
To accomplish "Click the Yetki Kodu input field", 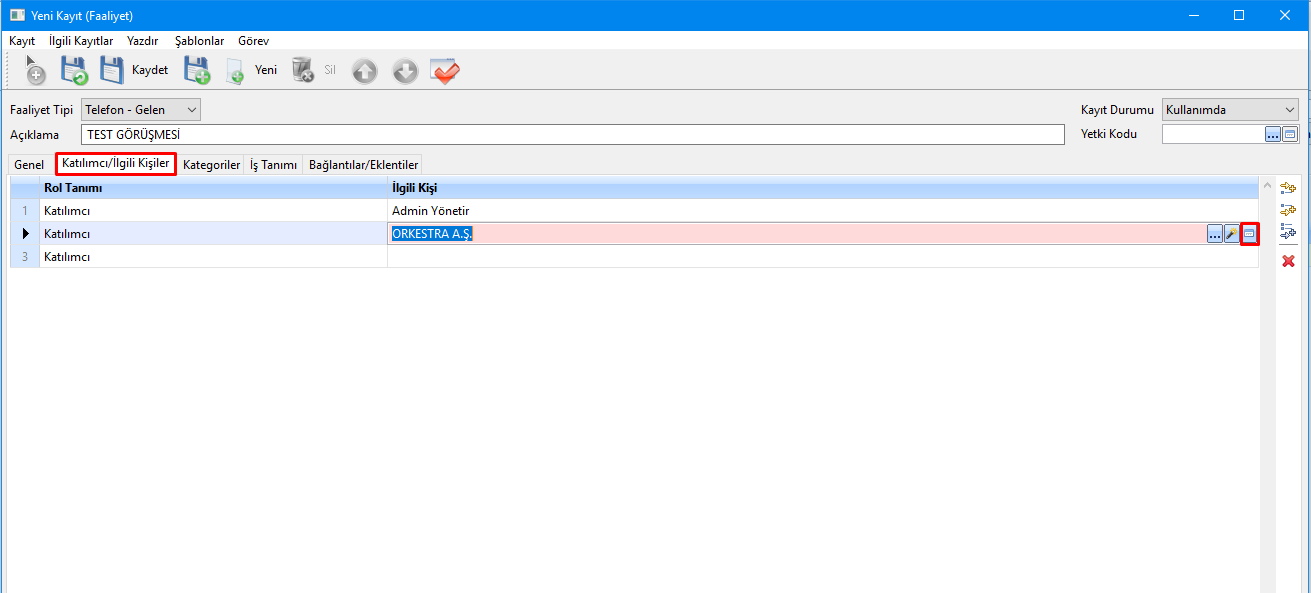I will pos(1213,134).
